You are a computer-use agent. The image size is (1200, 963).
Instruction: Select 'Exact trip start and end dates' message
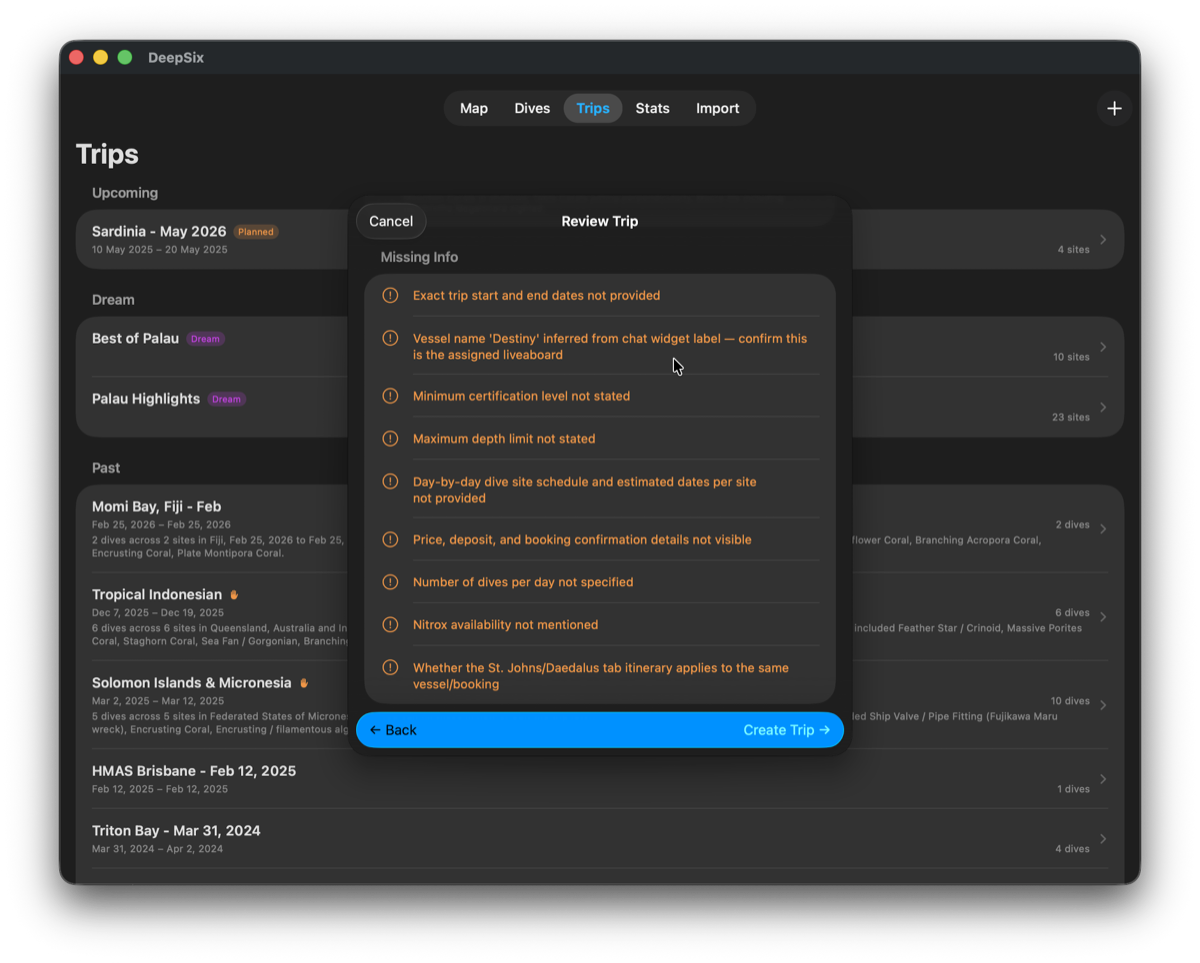(x=536, y=295)
